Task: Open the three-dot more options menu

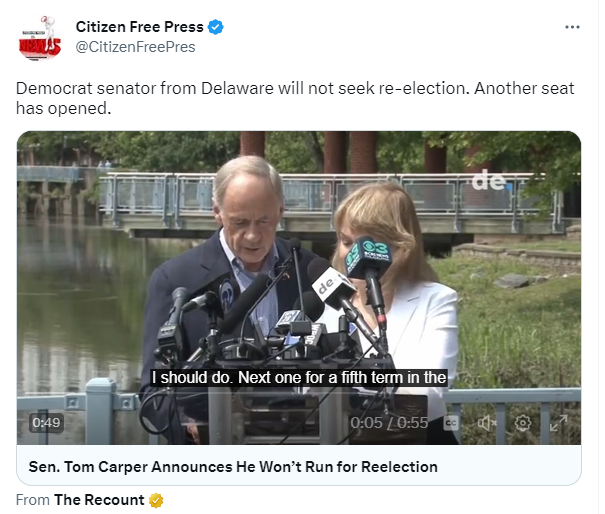Action: click(x=572, y=27)
